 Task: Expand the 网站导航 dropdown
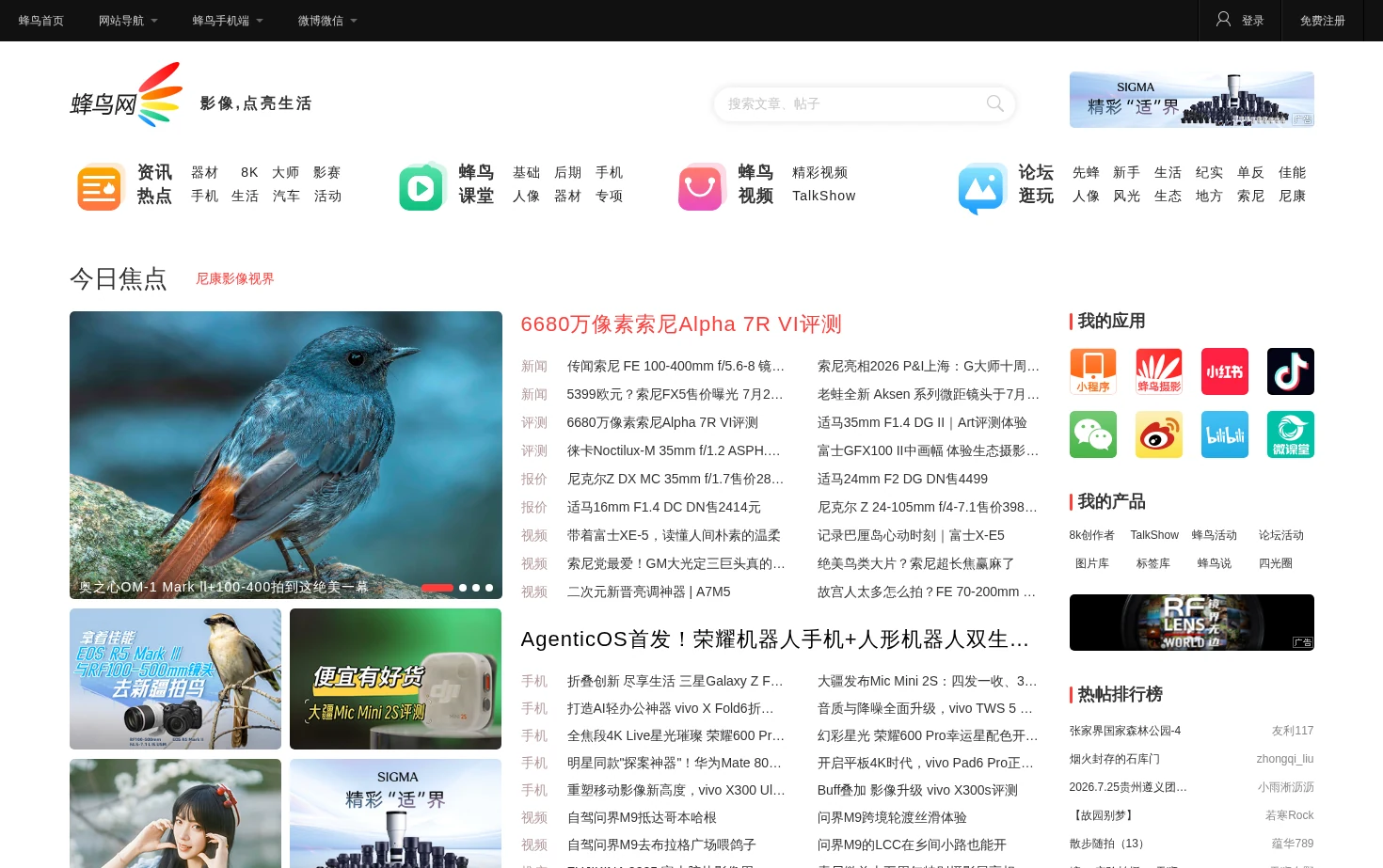tap(128, 21)
